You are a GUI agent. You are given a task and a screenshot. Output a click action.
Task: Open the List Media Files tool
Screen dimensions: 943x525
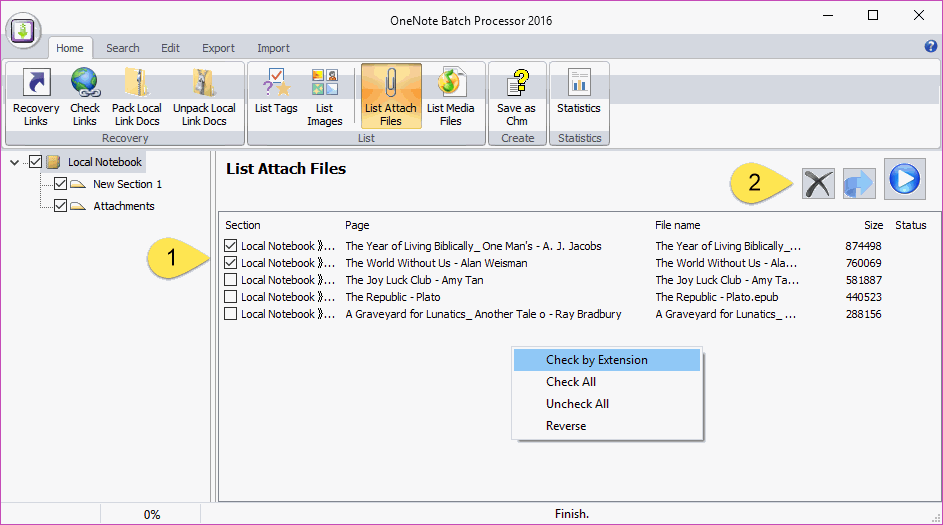pyautogui.click(x=450, y=97)
